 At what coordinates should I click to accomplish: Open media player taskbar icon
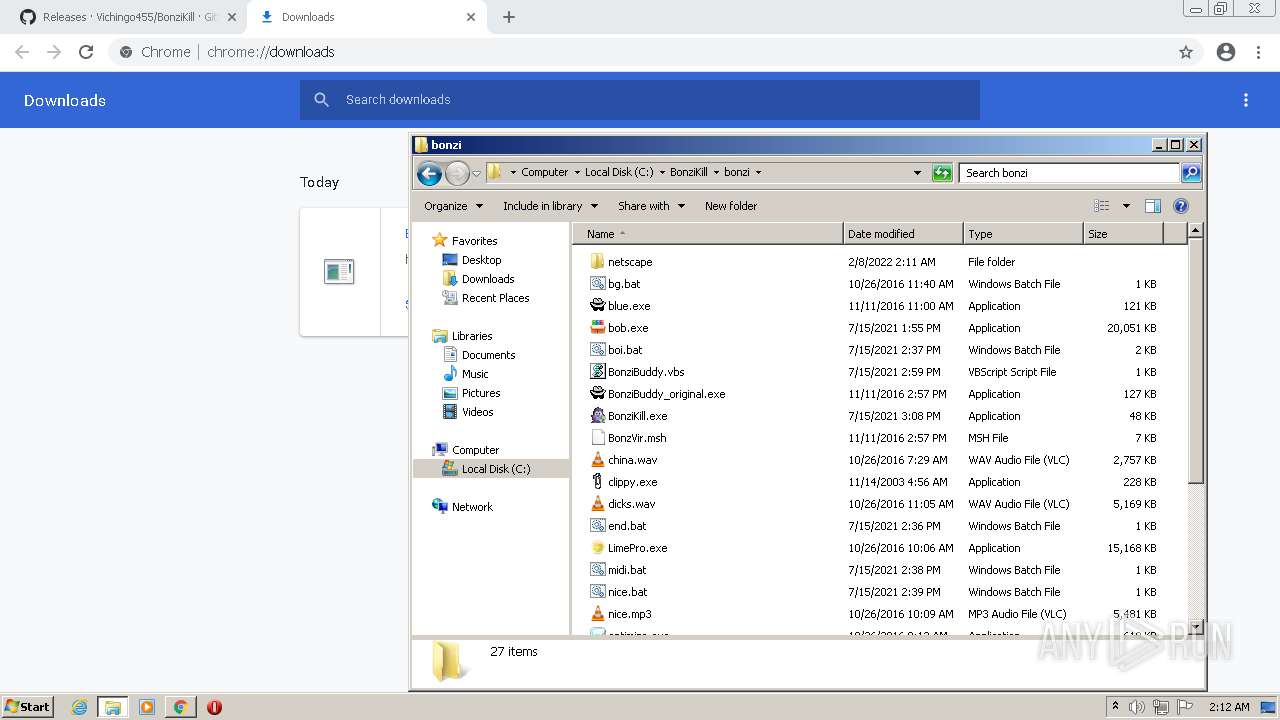pos(147,707)
